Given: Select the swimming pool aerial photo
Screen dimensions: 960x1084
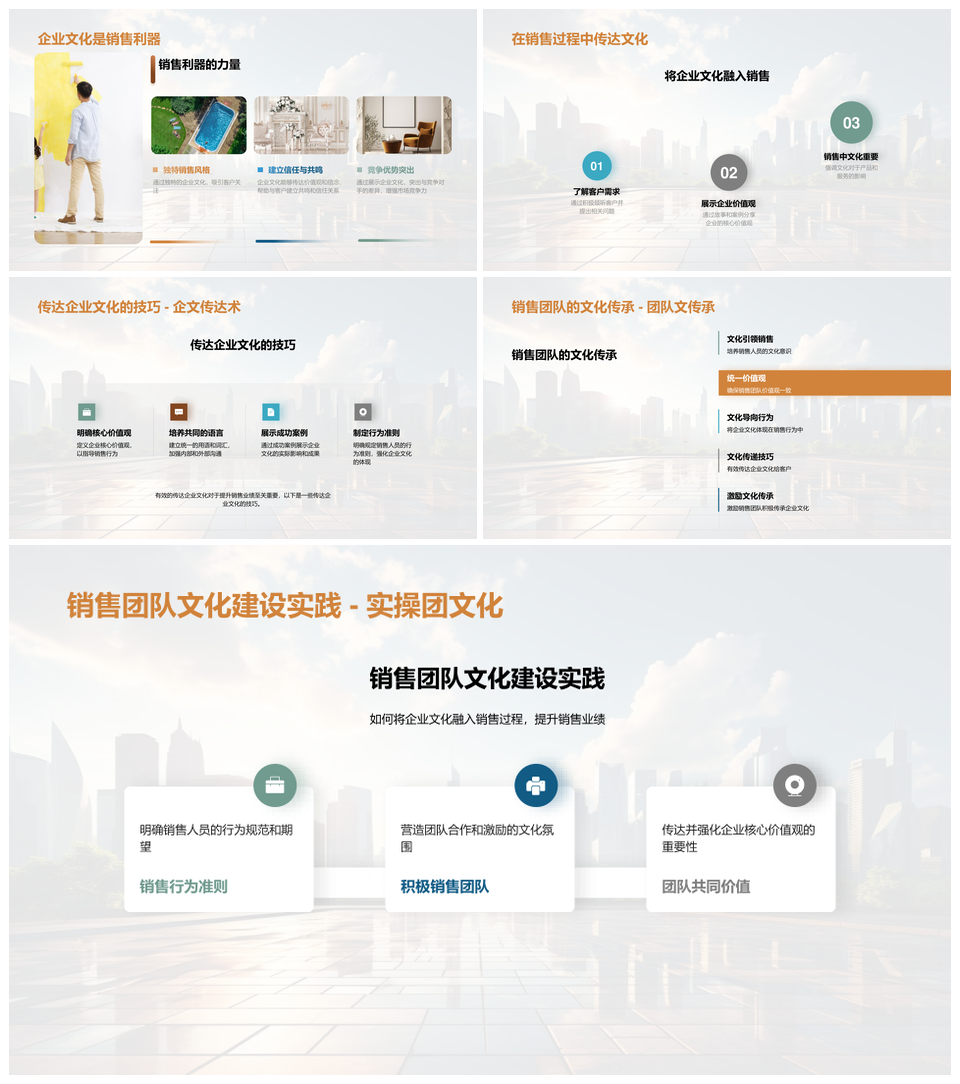Looking at the screenshot, I should (199, 125).
